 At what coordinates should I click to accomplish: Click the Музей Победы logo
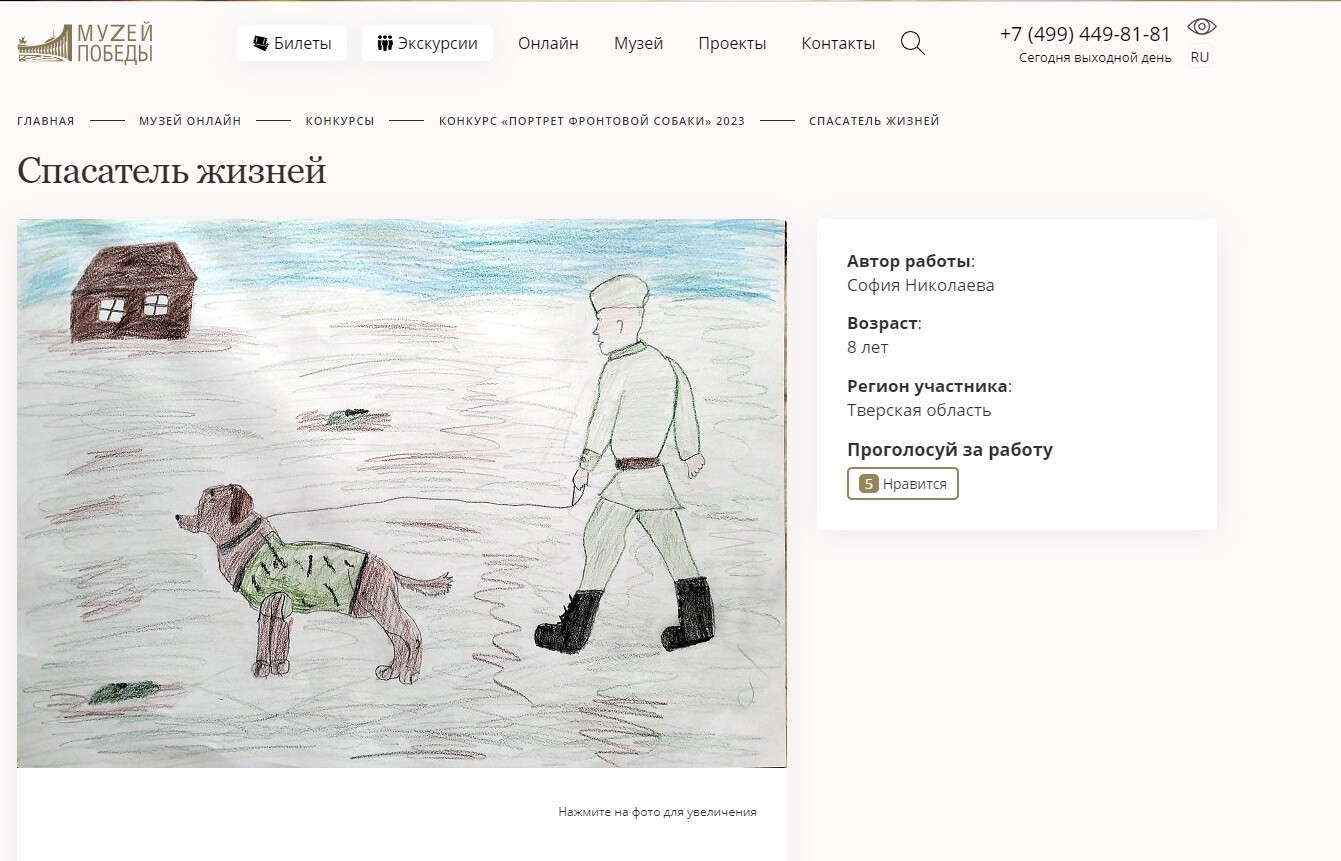point(85,43)
